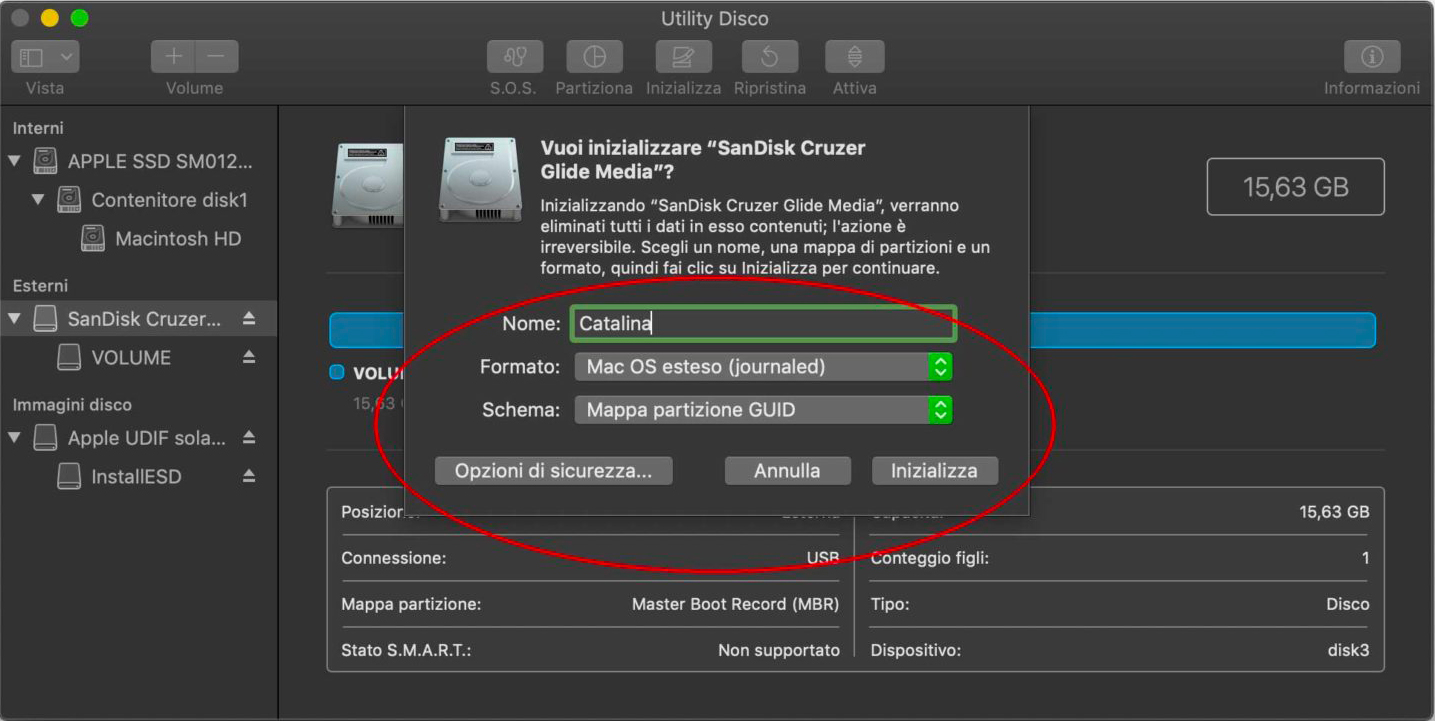Click the Apple UDIF sidebar disk icon
Viewport: 1435px width, 721px height.
45,438
